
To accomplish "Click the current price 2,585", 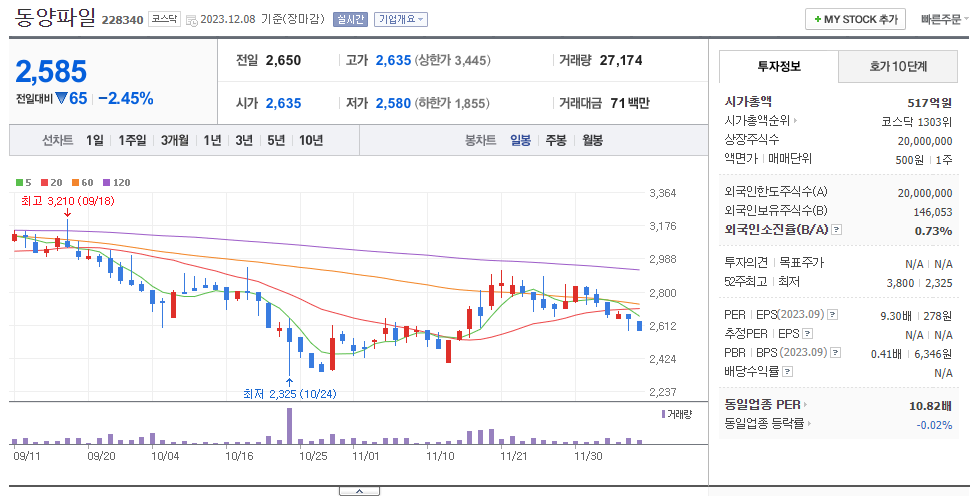I will pyautogui.click(x=51, y=71).
